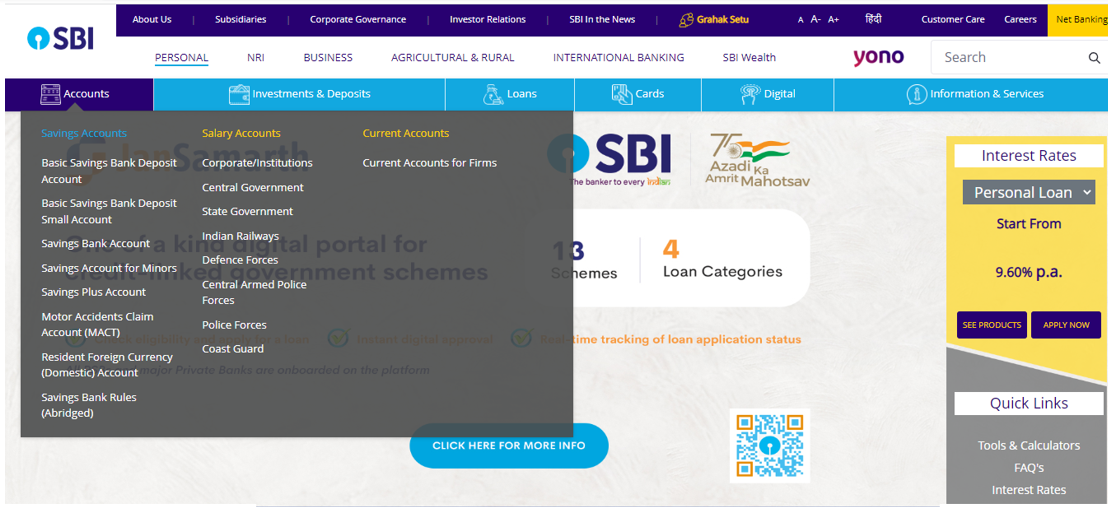1108x507 pixels.
Task: Open the yono logo link
Action: click(878, 57)
